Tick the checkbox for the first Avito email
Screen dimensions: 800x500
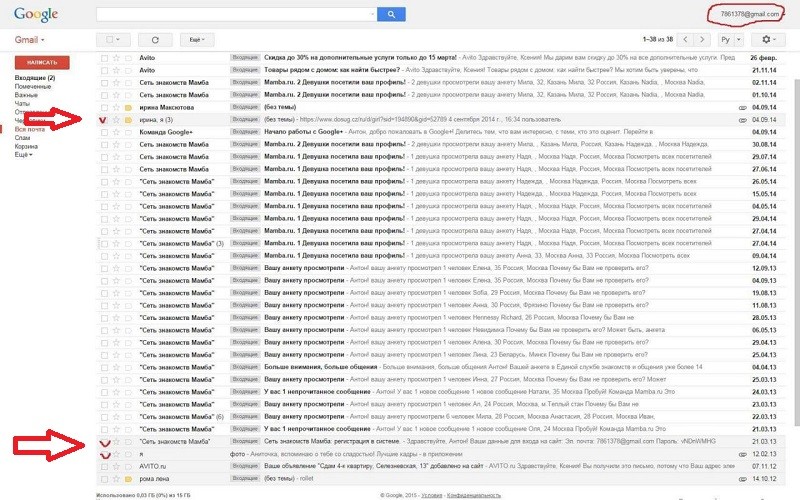(x=104, y=59)
